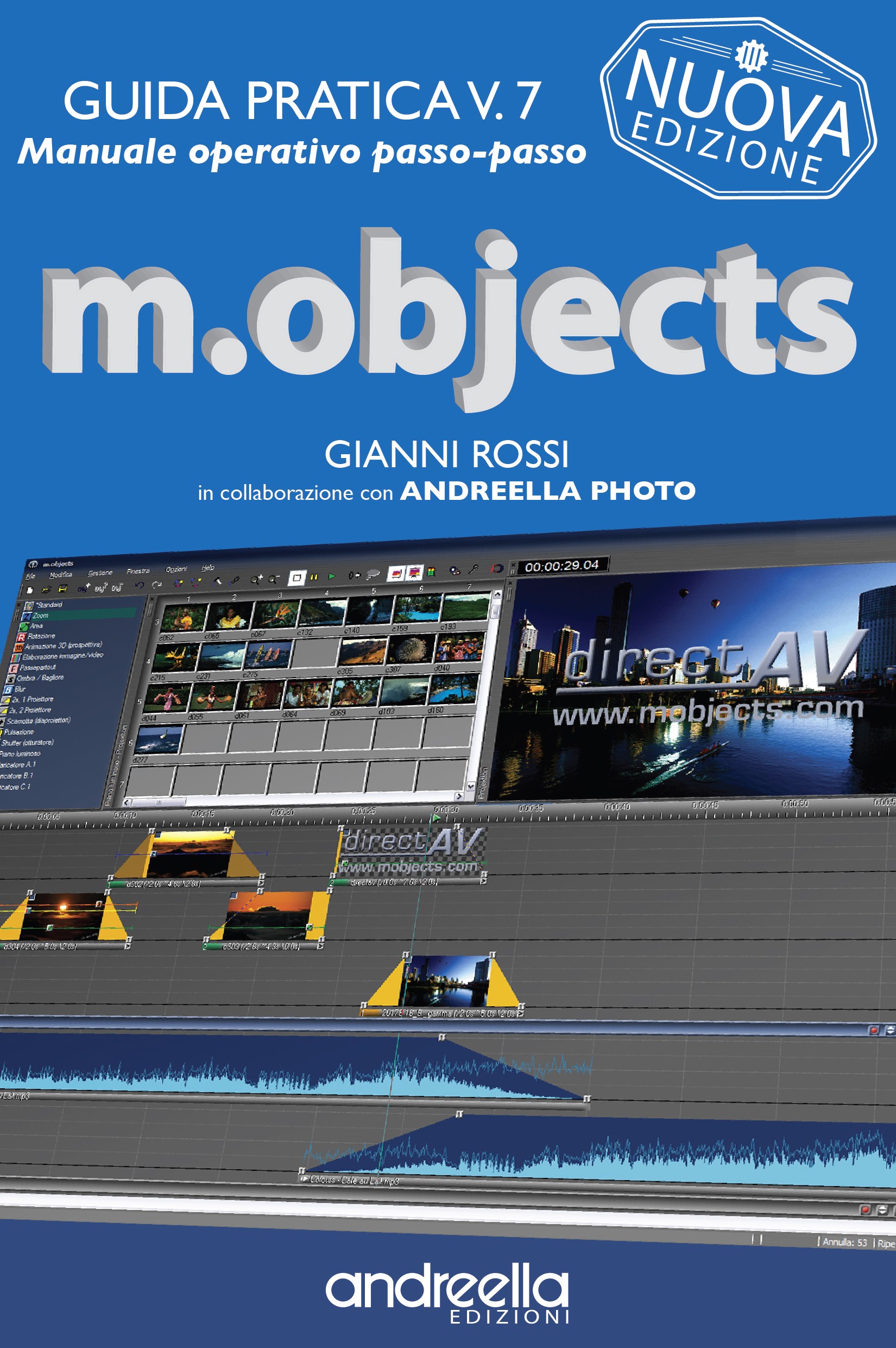Image resolution: width=896 pixels, height=1348 pixels.
Task: Click the undo arrow in toolbar
Action: coord(139,585)
